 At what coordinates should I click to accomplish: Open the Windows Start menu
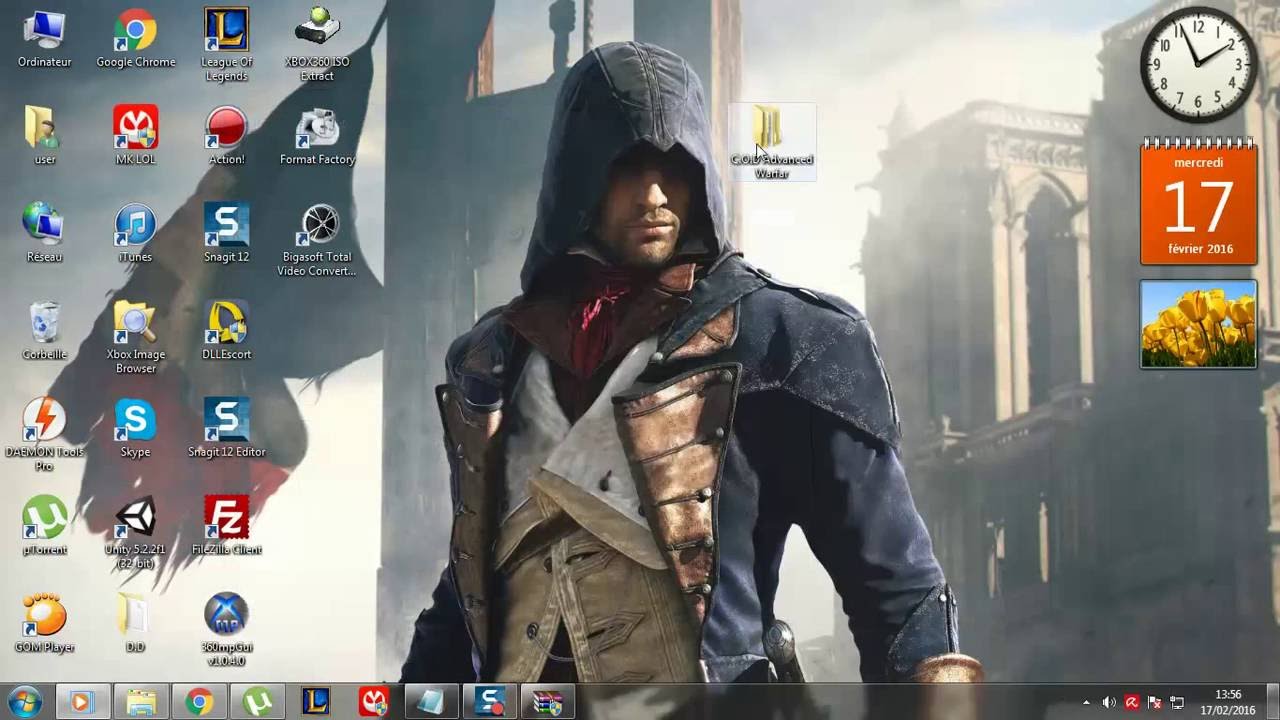[x=24, y=702]
